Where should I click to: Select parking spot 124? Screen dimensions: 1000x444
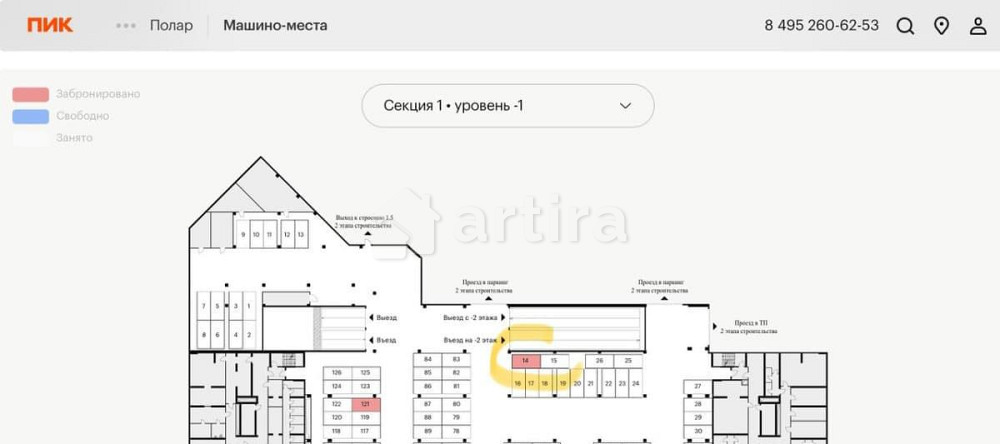pyautogui.click(x=337, y=387)
